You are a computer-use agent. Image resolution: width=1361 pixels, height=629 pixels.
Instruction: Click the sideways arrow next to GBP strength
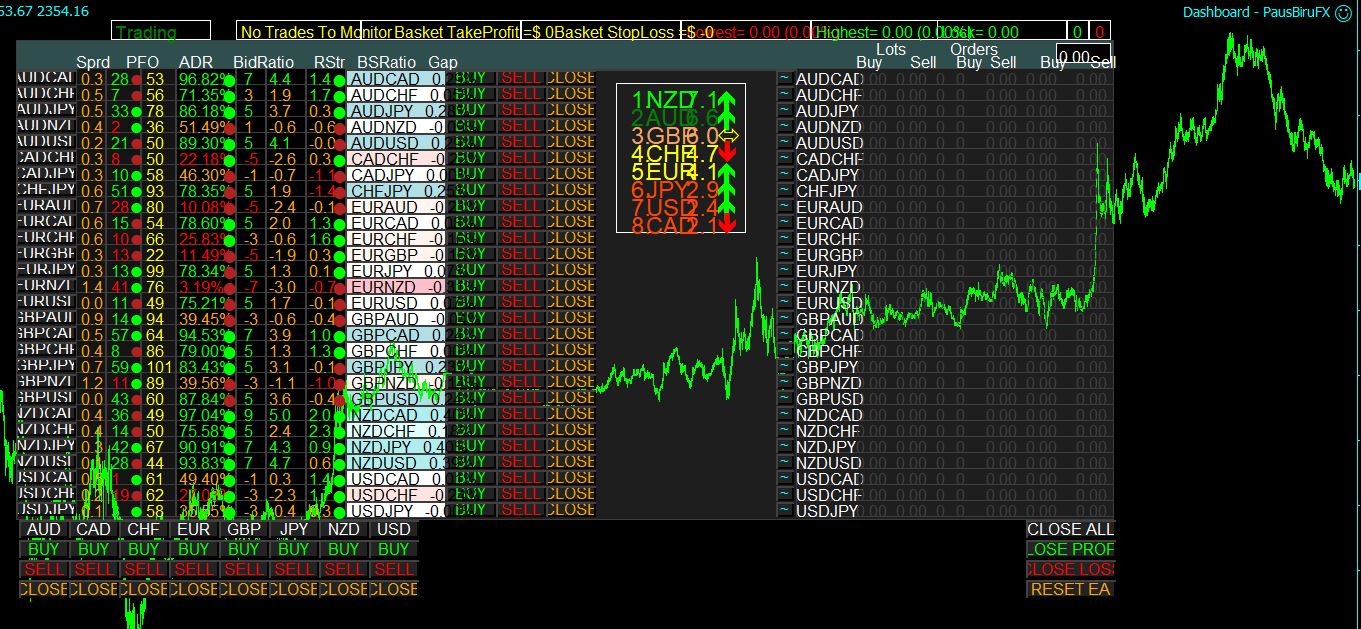click(x=728, y=136)
